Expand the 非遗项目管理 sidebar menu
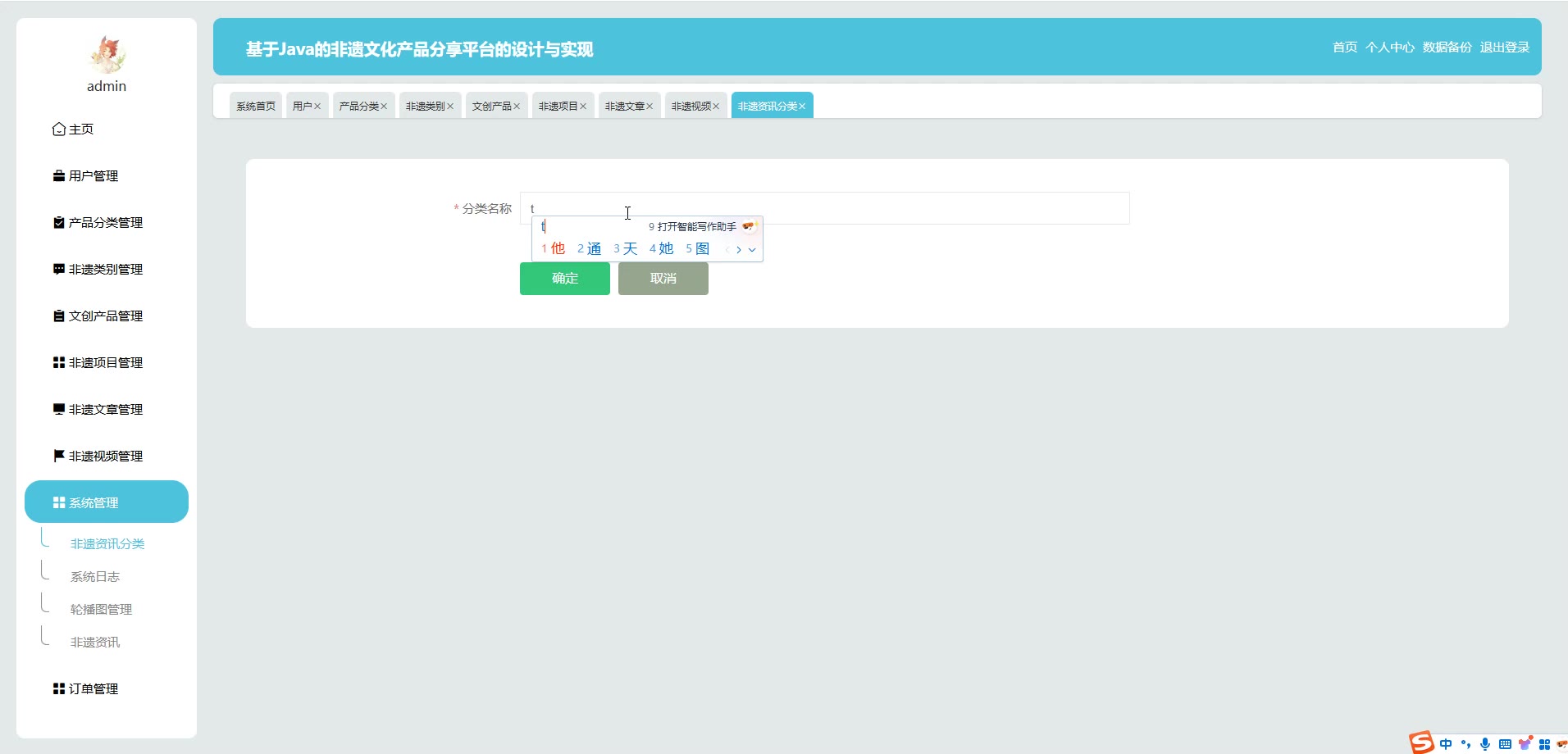Image resolution: width=1568 pixels, height=754 pixels. point(107,363)
